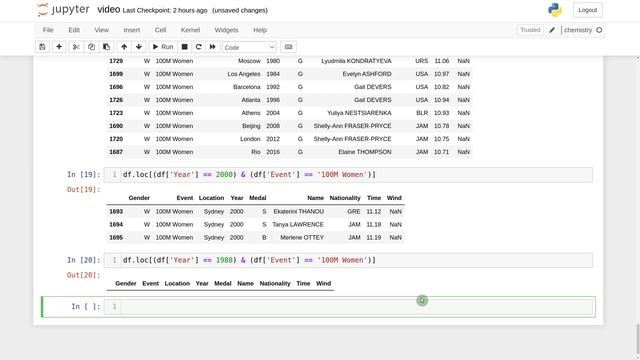Click the Yuliya NESTSIARENKA name cell
The width and height of the screenshot is (640, 360).
point(359,113)
